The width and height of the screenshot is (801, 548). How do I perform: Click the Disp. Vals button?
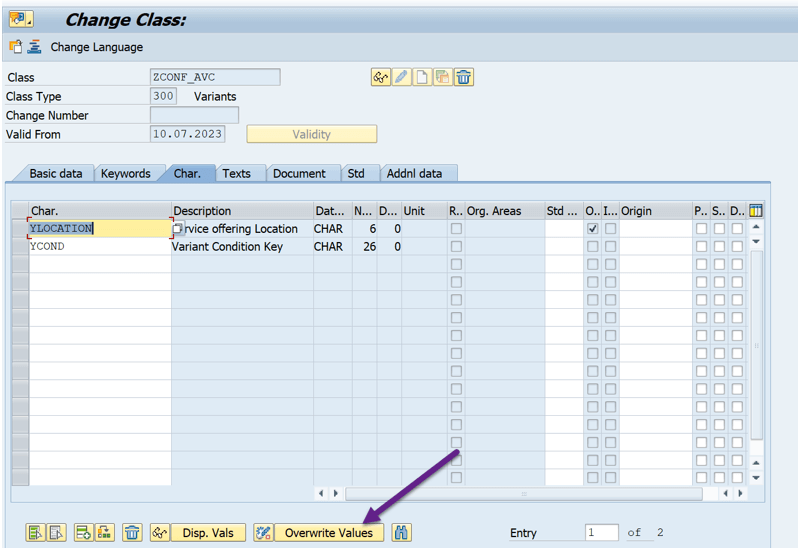pyautogui.click(x=208, y=533)
